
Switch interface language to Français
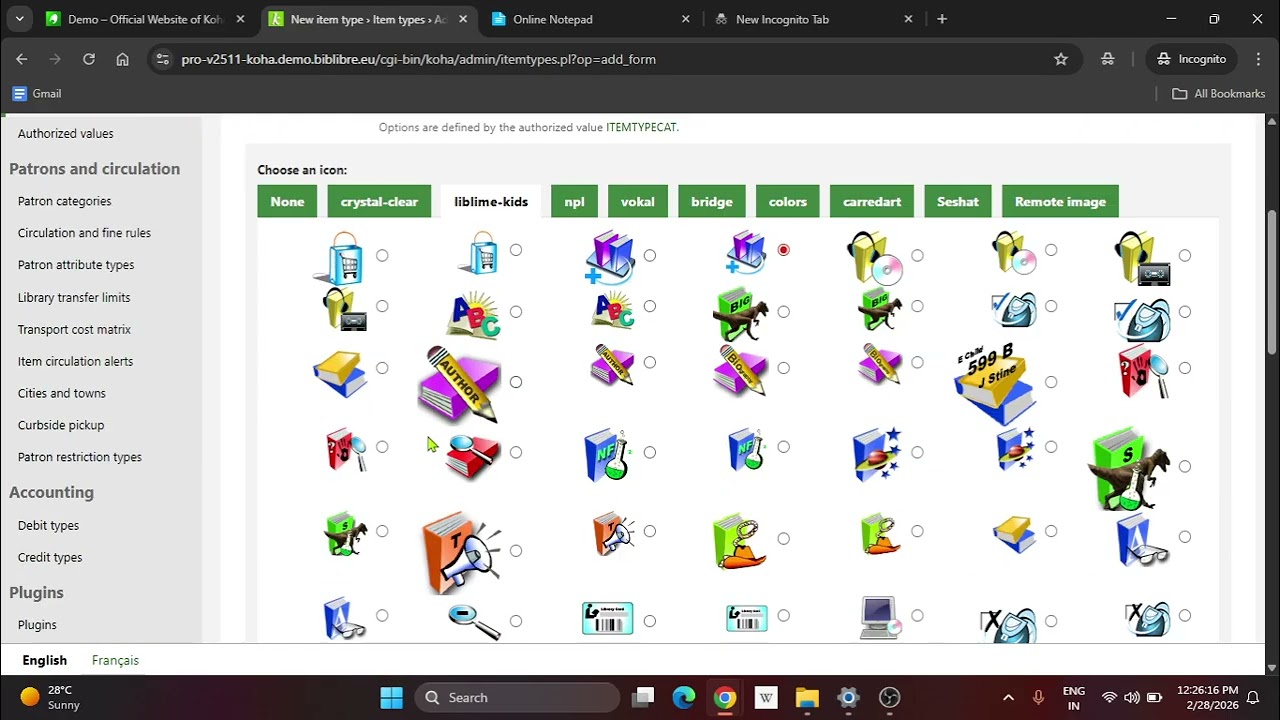pyautogui.click(x=115, y=660)
